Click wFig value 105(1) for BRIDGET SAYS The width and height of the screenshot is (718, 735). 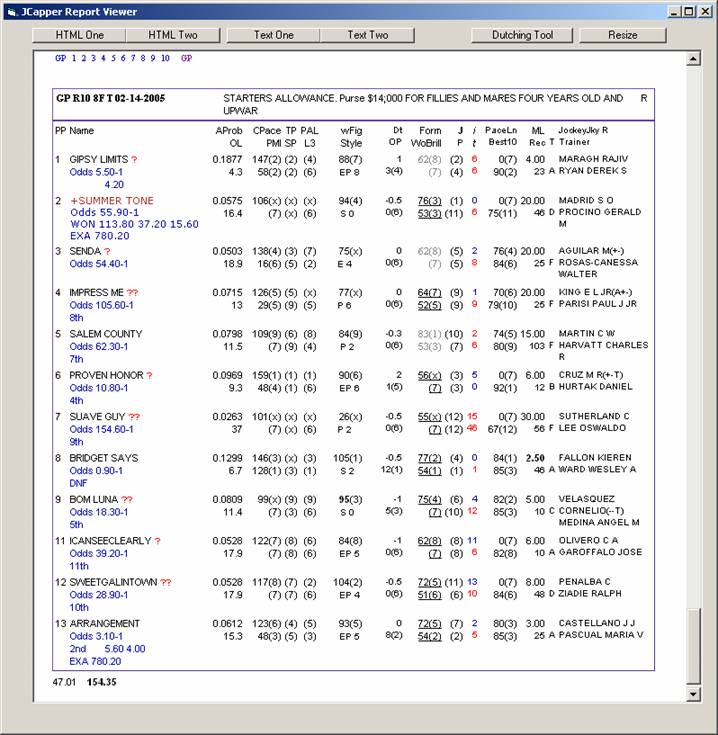pos(347,458)
